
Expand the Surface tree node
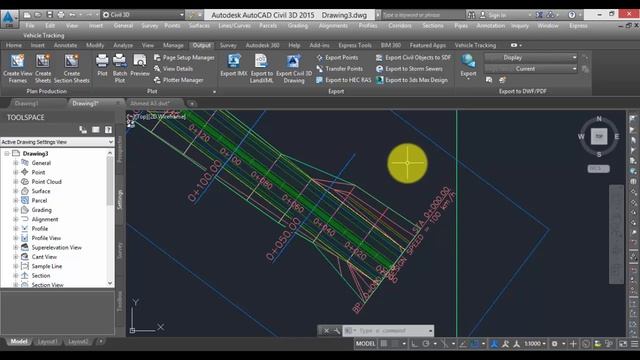click(16, 191)
